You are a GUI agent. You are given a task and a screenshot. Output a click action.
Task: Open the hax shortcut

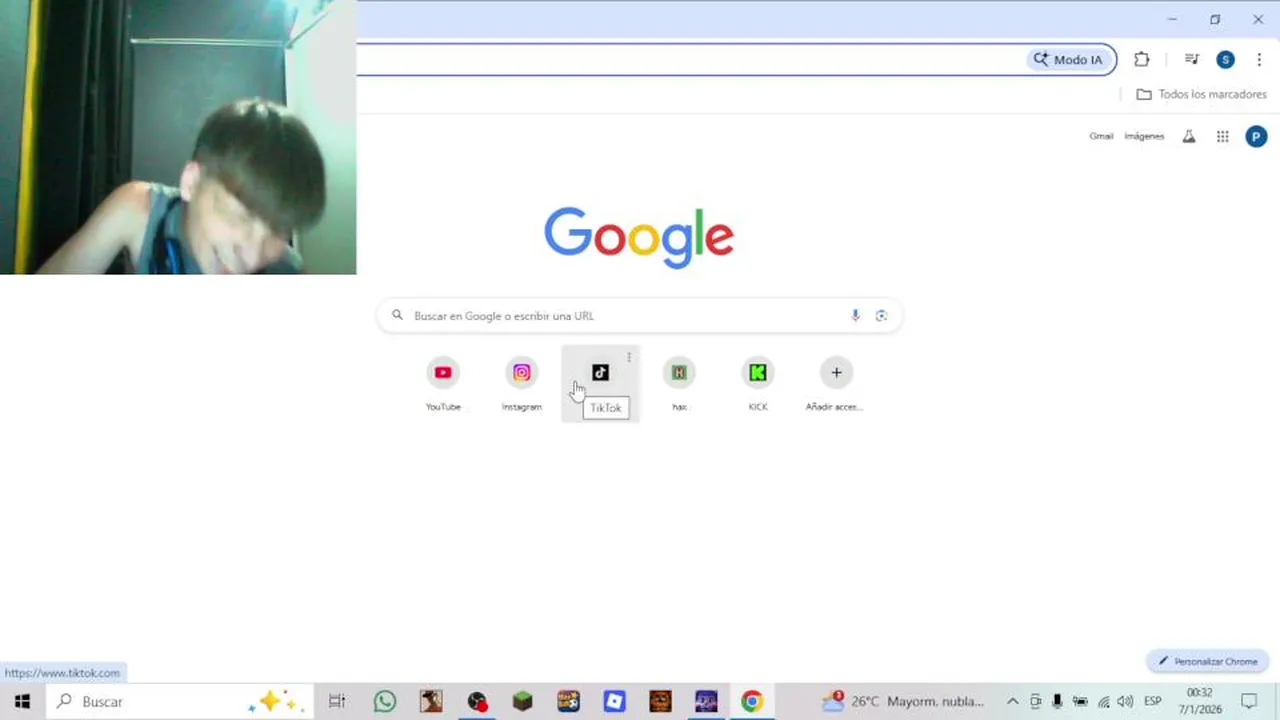pyautogui.click(x=679, y=383)
